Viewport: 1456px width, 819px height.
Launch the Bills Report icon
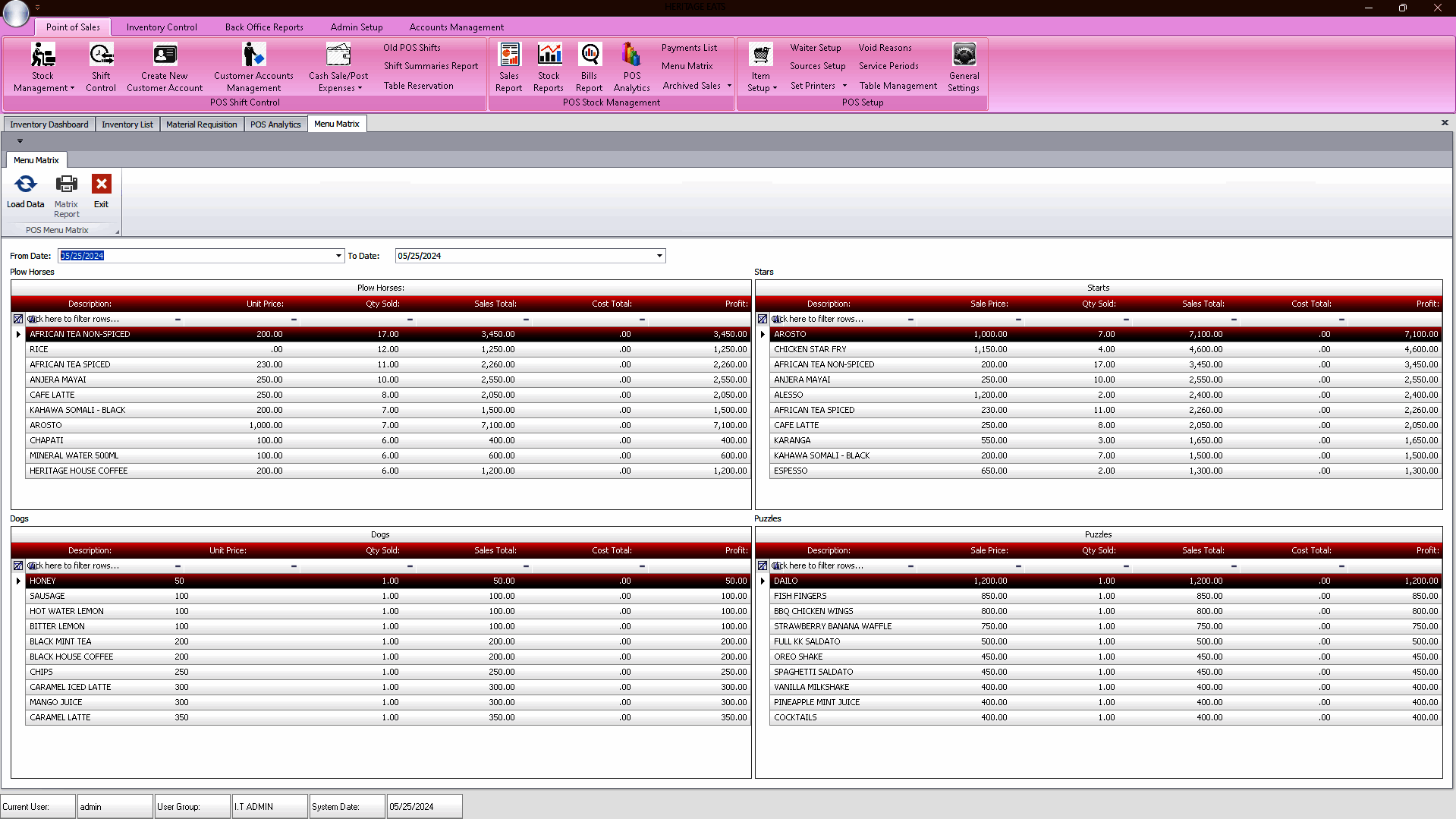pyautogui.click(x=590, y=55)
